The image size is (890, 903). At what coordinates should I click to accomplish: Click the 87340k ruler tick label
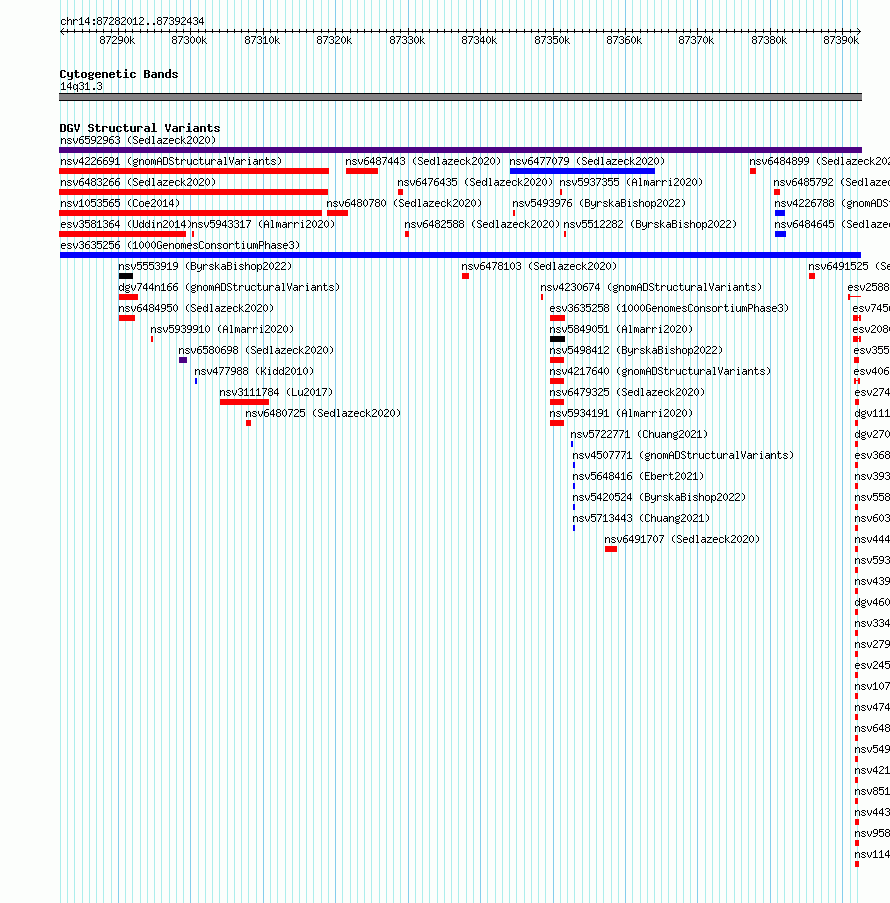pos(479,40)
